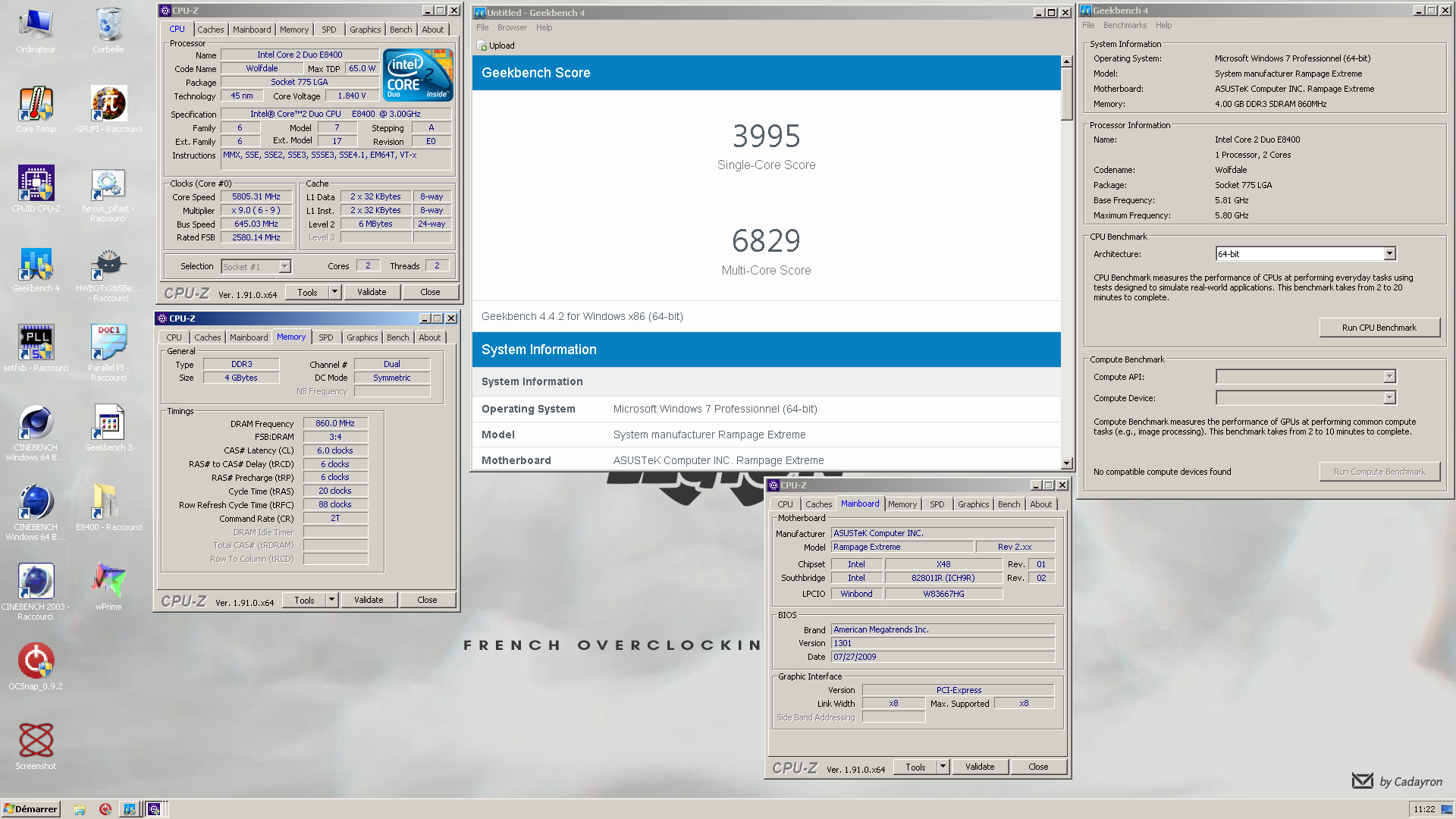This screenshot has width=1456, height=819.
Task: Launch CINEBENCH 2003 shortcut
Action: click(36, 591)
